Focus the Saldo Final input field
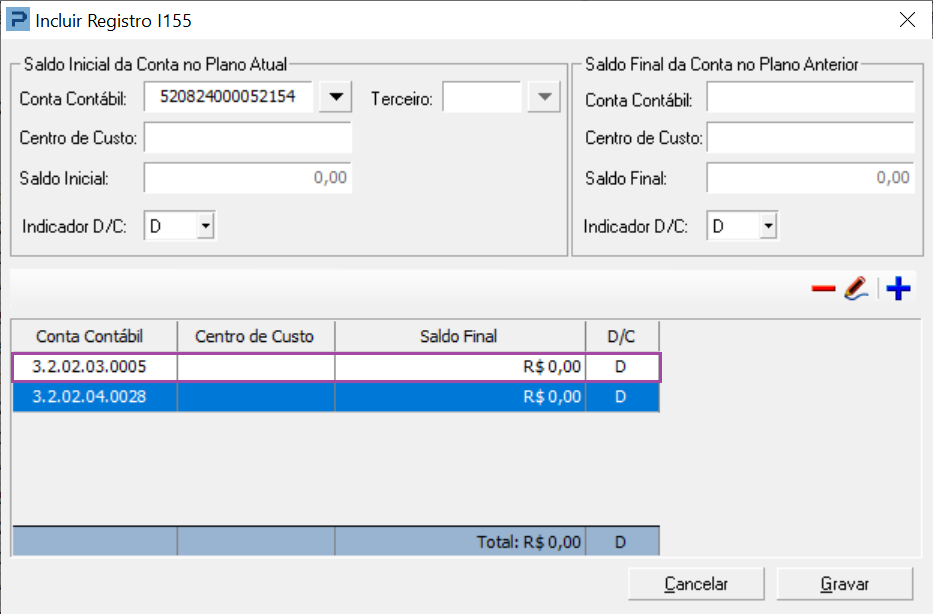933x614 pixels. tap(810, 178)
